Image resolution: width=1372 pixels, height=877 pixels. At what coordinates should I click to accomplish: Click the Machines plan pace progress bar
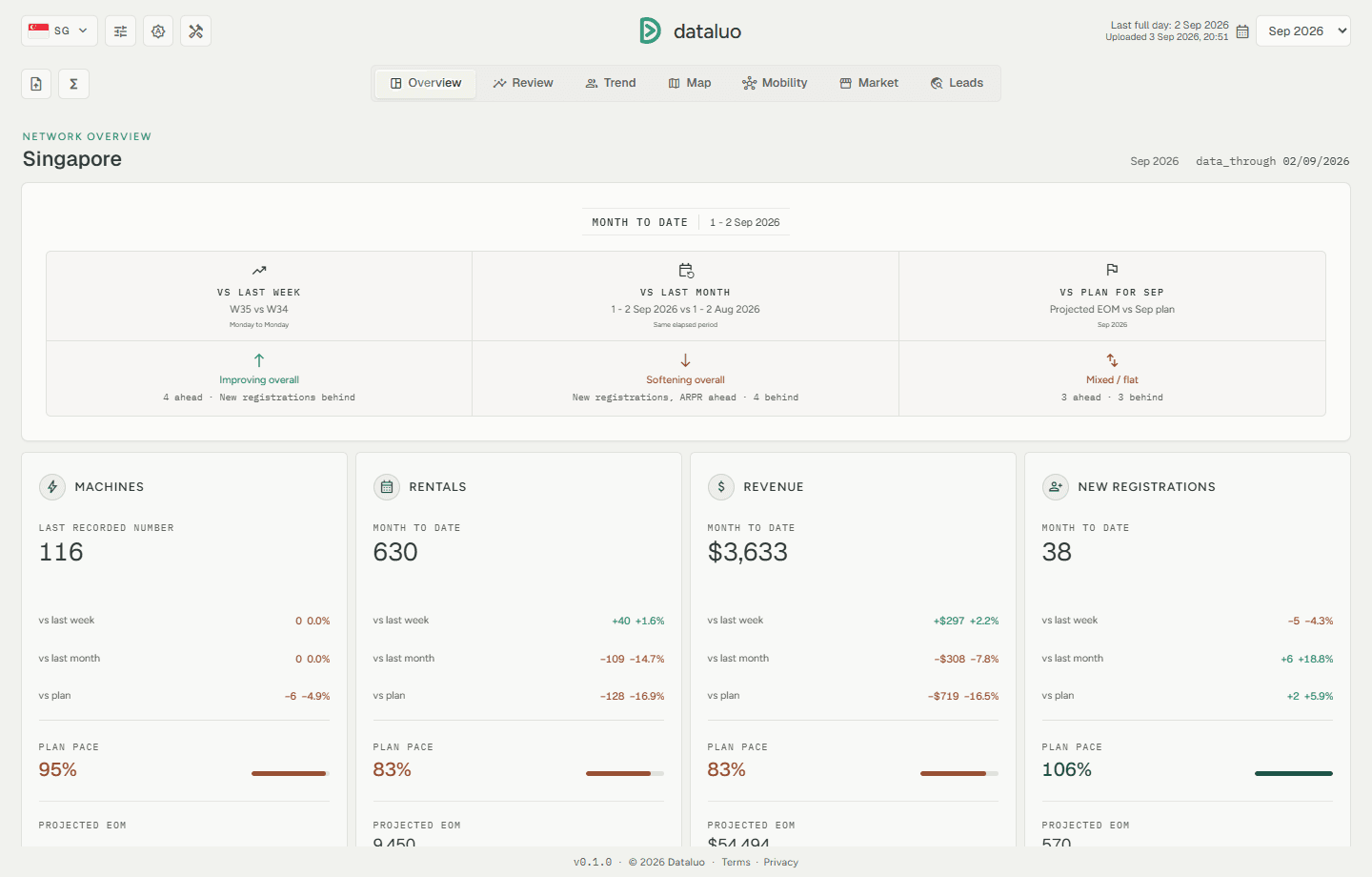(291, 773)
